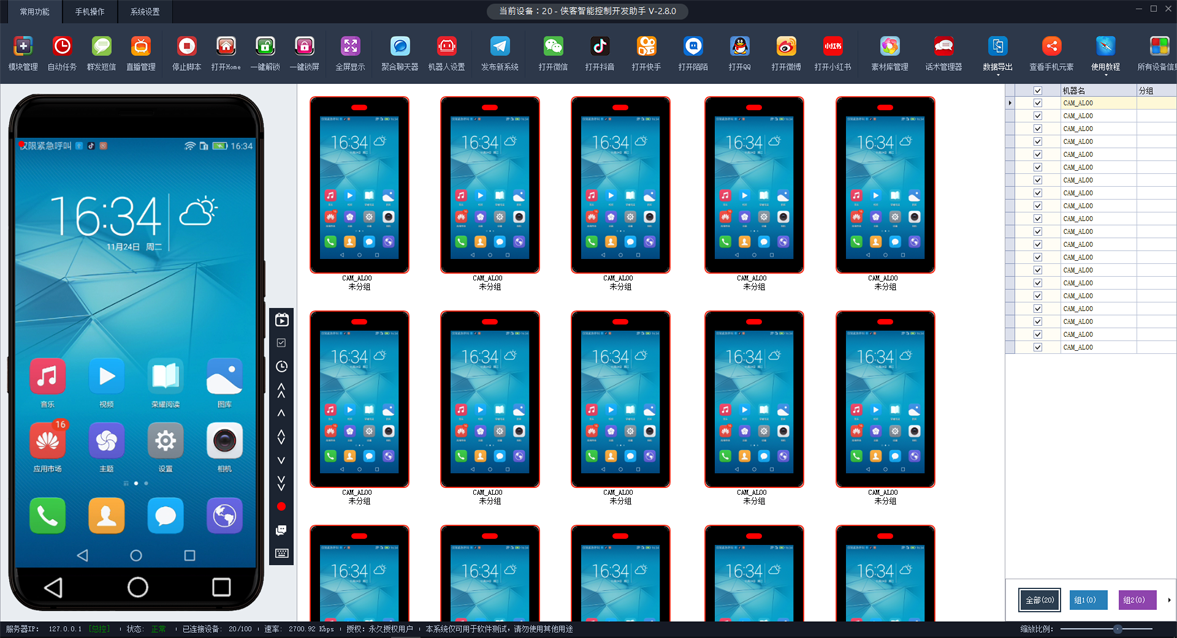Image resolution: width=1177 pixels, height=638 pixels.
Task: Click the 缩放比例 zoom slider
Action: (1117, 629)
